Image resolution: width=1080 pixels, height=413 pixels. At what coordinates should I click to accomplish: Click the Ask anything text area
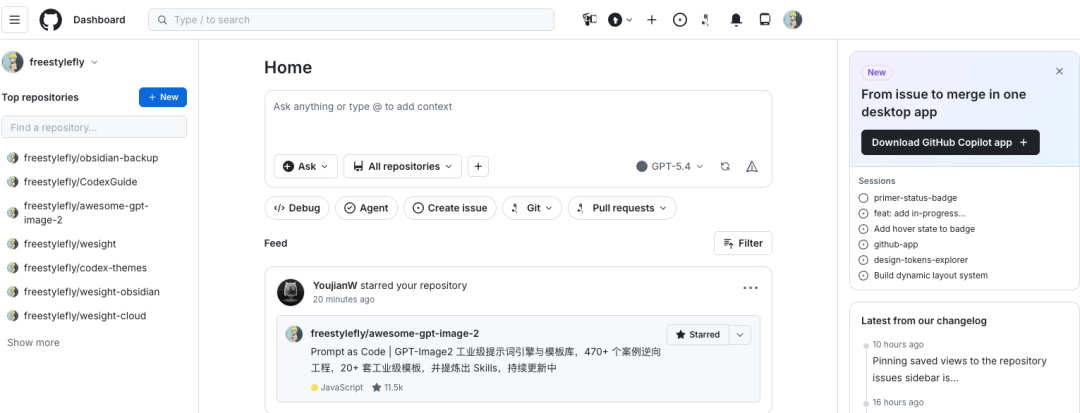[518, 120]
